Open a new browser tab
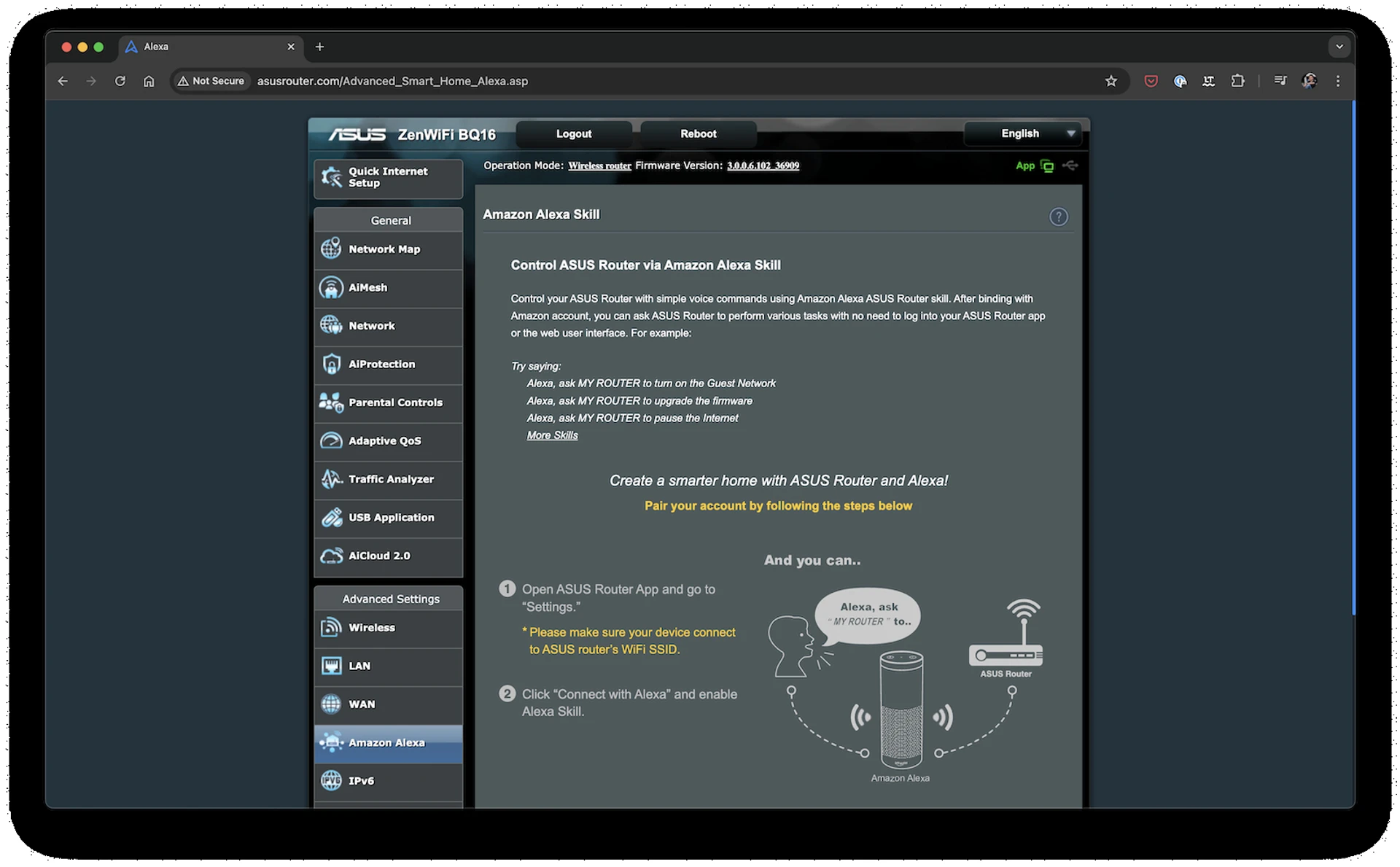This screenshot has width=1400, height=867. [x=319, y=47]
